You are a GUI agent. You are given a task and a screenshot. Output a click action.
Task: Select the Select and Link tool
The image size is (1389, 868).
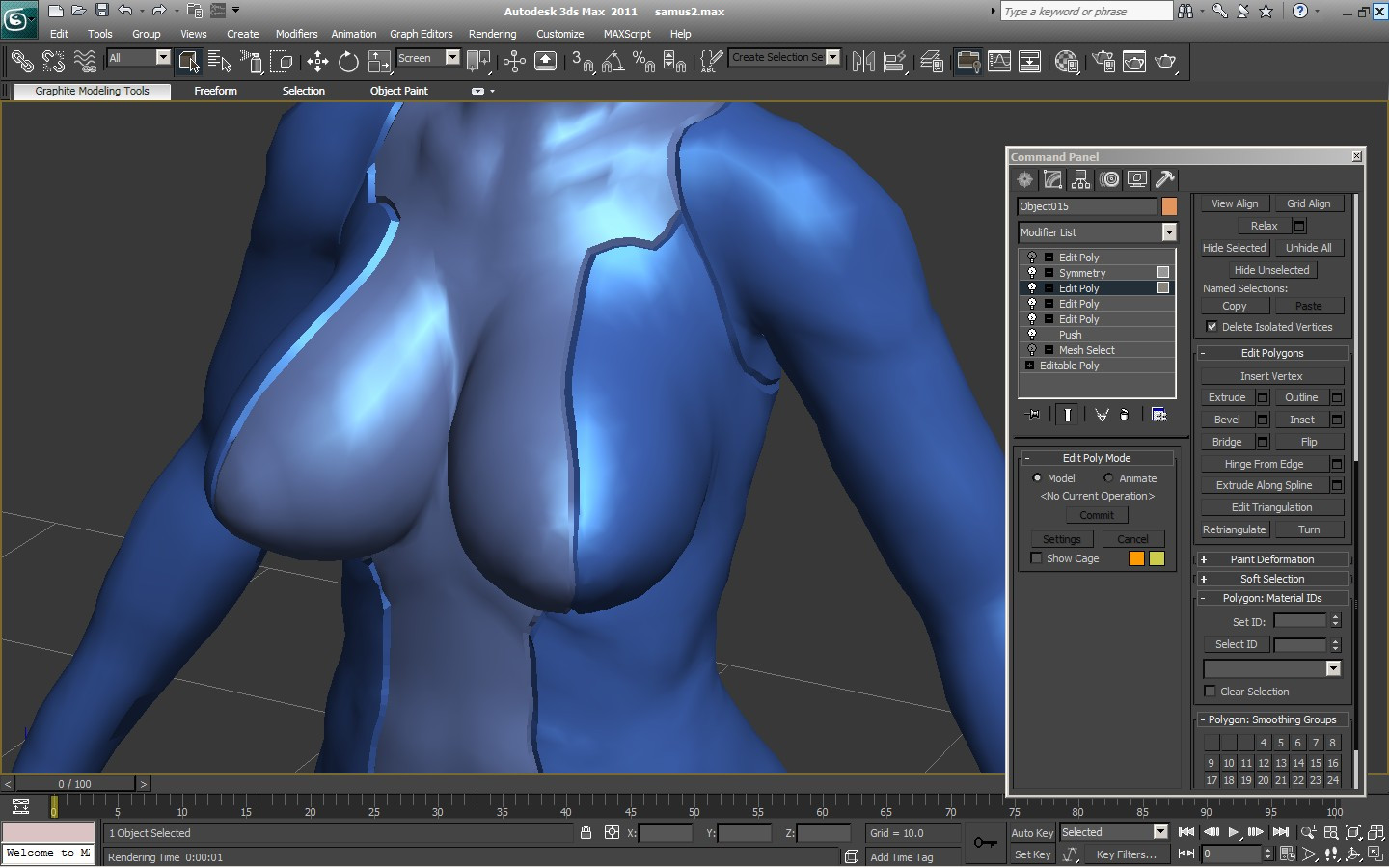coord(21,62)
